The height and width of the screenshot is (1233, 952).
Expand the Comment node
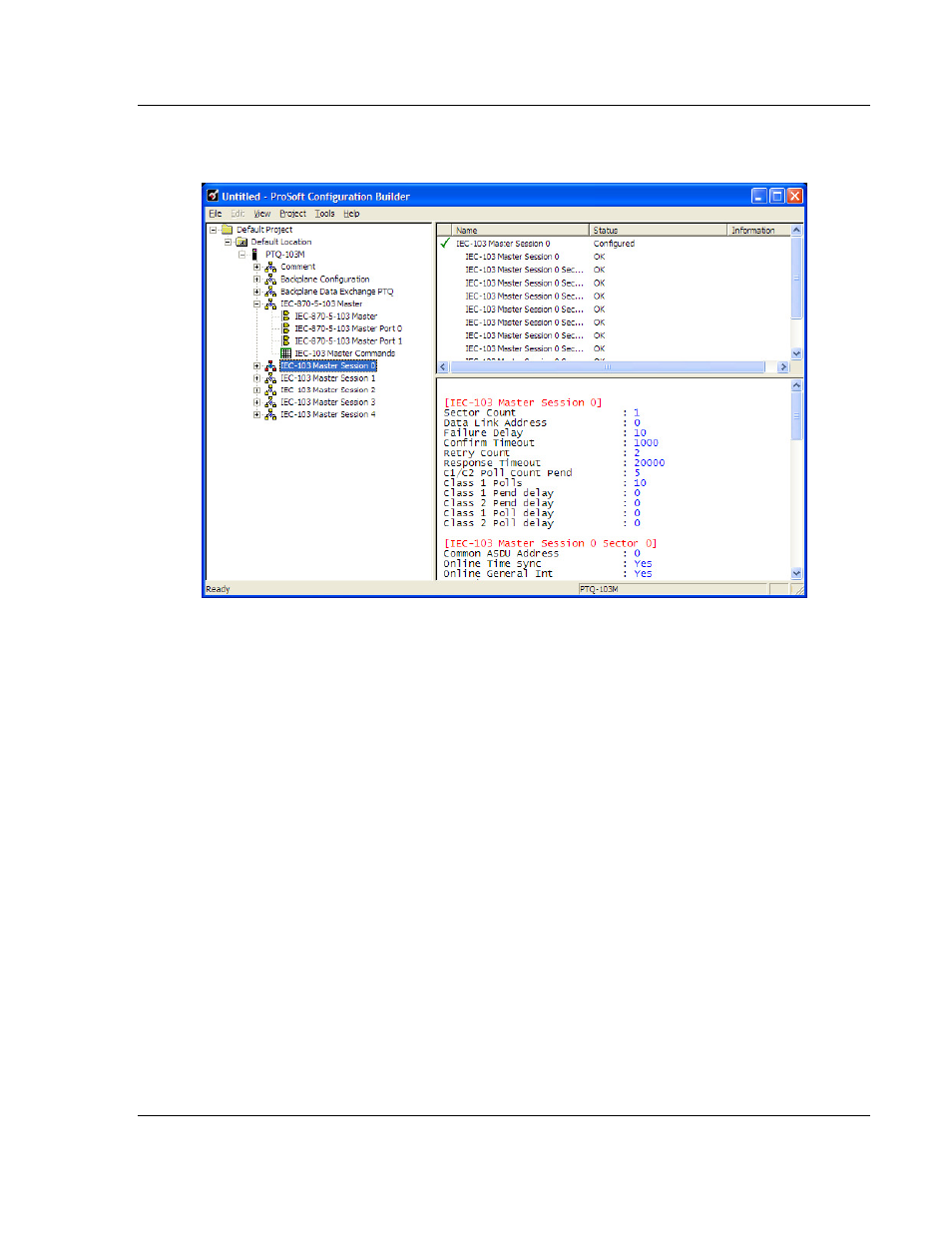point(256,267)
